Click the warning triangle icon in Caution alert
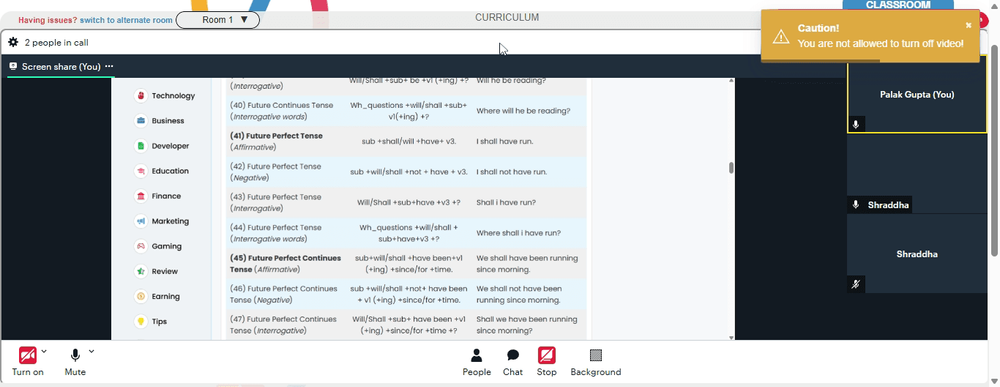This screenshot has width=1000, height=387. (781, 36)
